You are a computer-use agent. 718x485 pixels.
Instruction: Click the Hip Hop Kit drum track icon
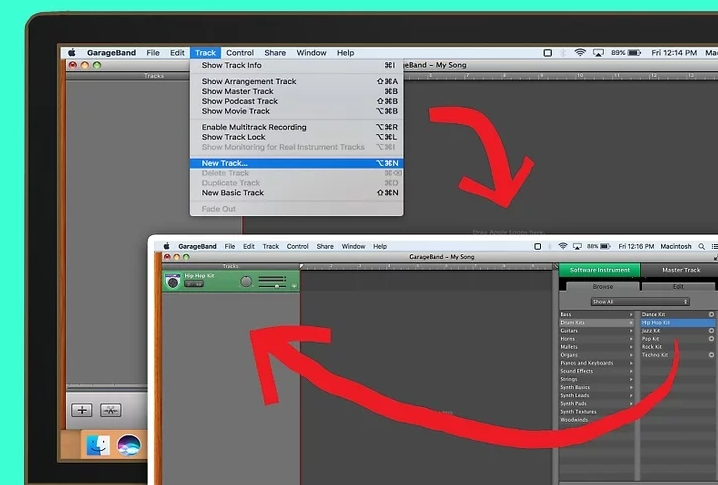(x=173, y=281)
